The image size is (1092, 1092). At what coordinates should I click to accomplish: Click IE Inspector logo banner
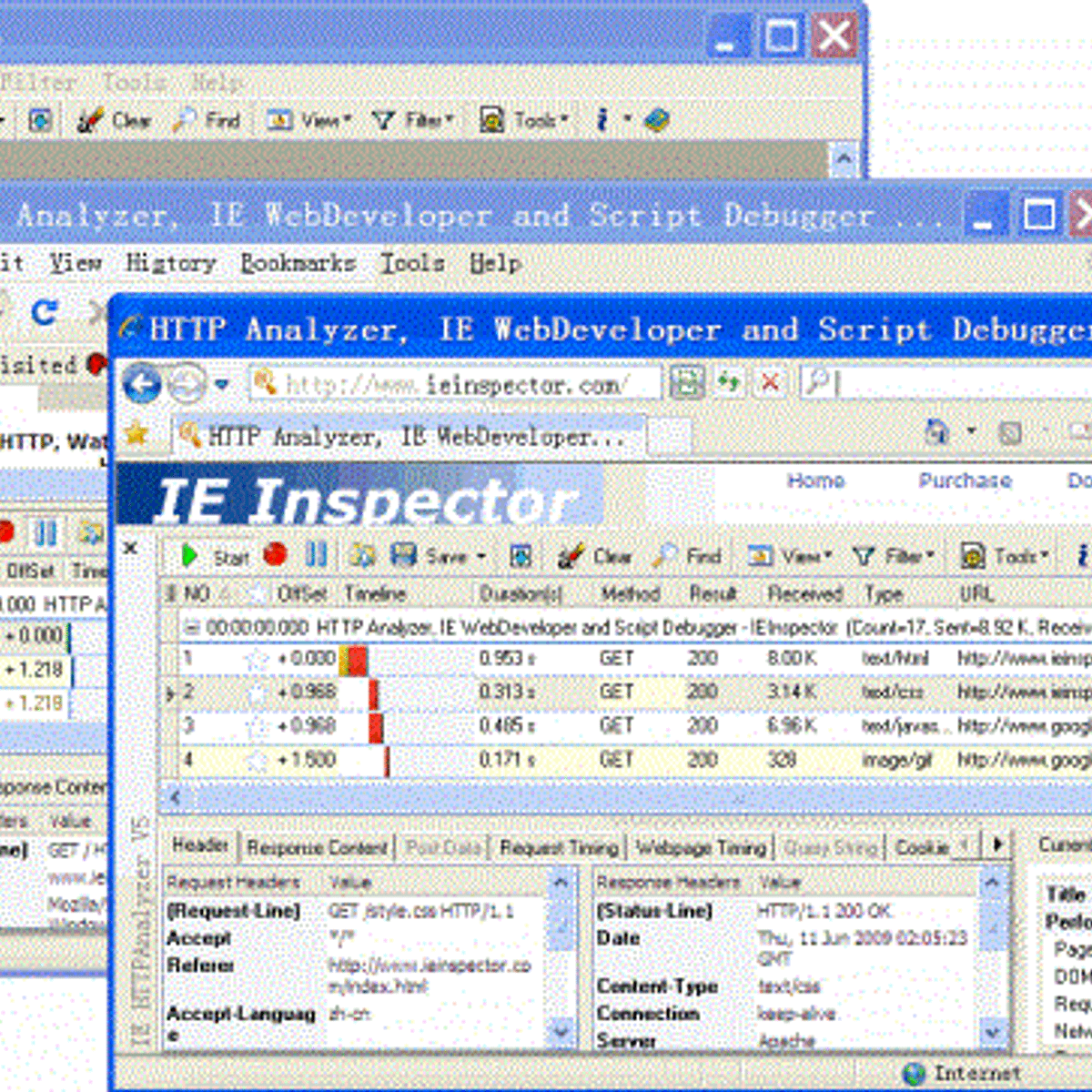[360, 494]
